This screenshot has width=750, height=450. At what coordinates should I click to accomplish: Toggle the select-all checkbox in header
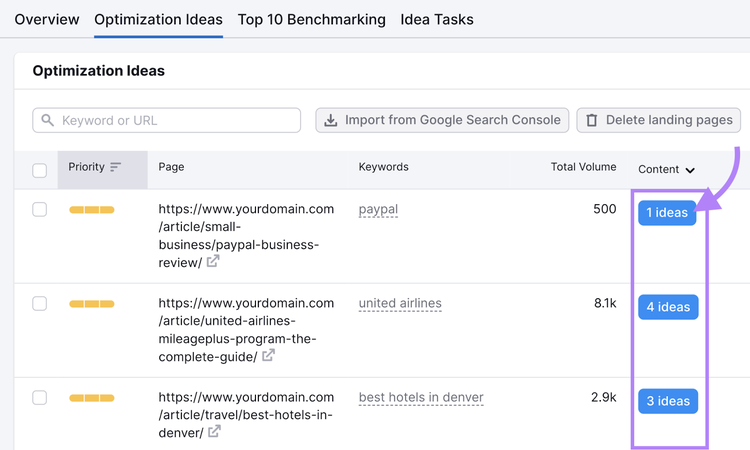(39, 170)
